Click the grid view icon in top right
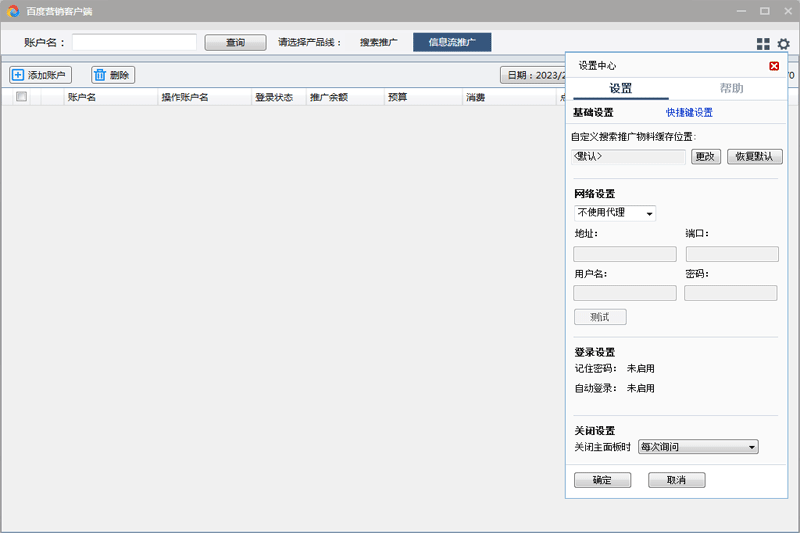This screenshot has width=800, height=533. click(763, 44)
